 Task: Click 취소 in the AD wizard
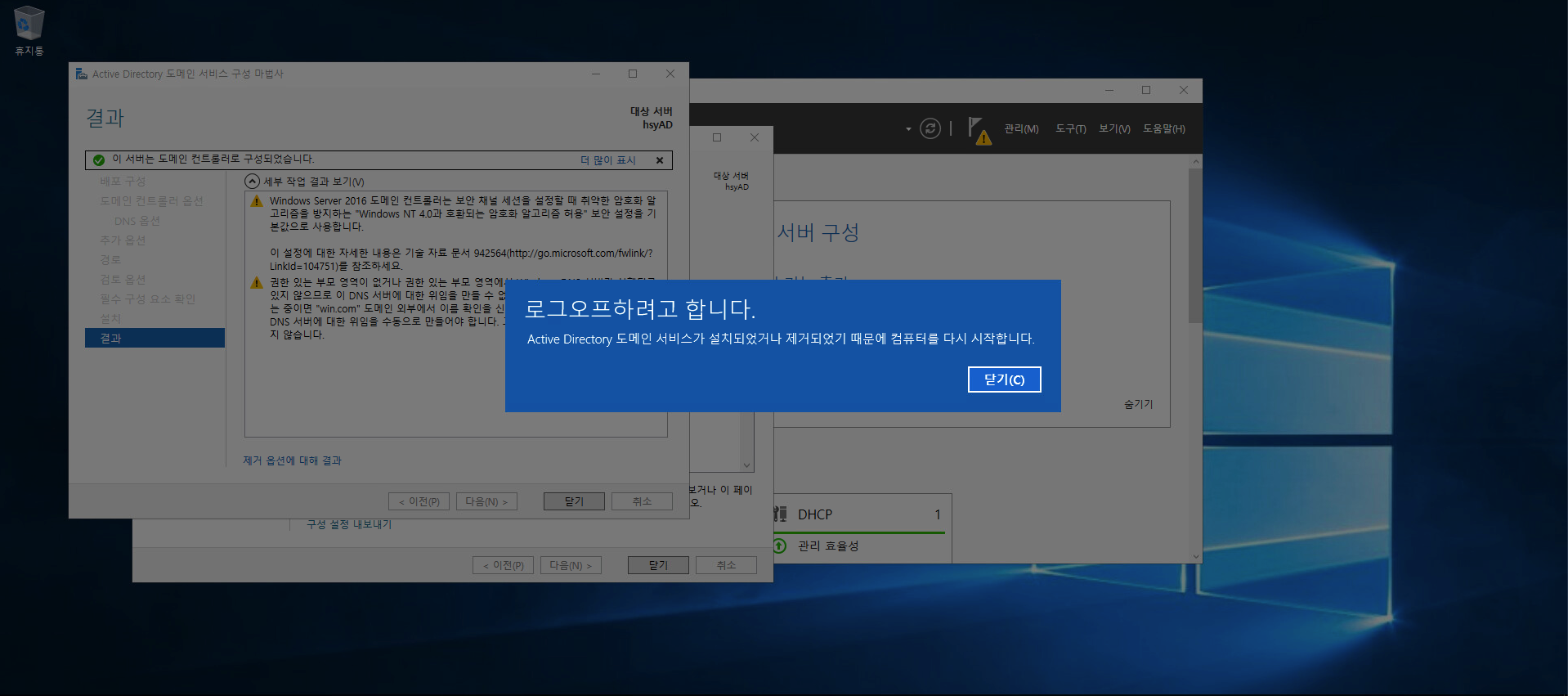pyautogui.click(x=642, y=501)
